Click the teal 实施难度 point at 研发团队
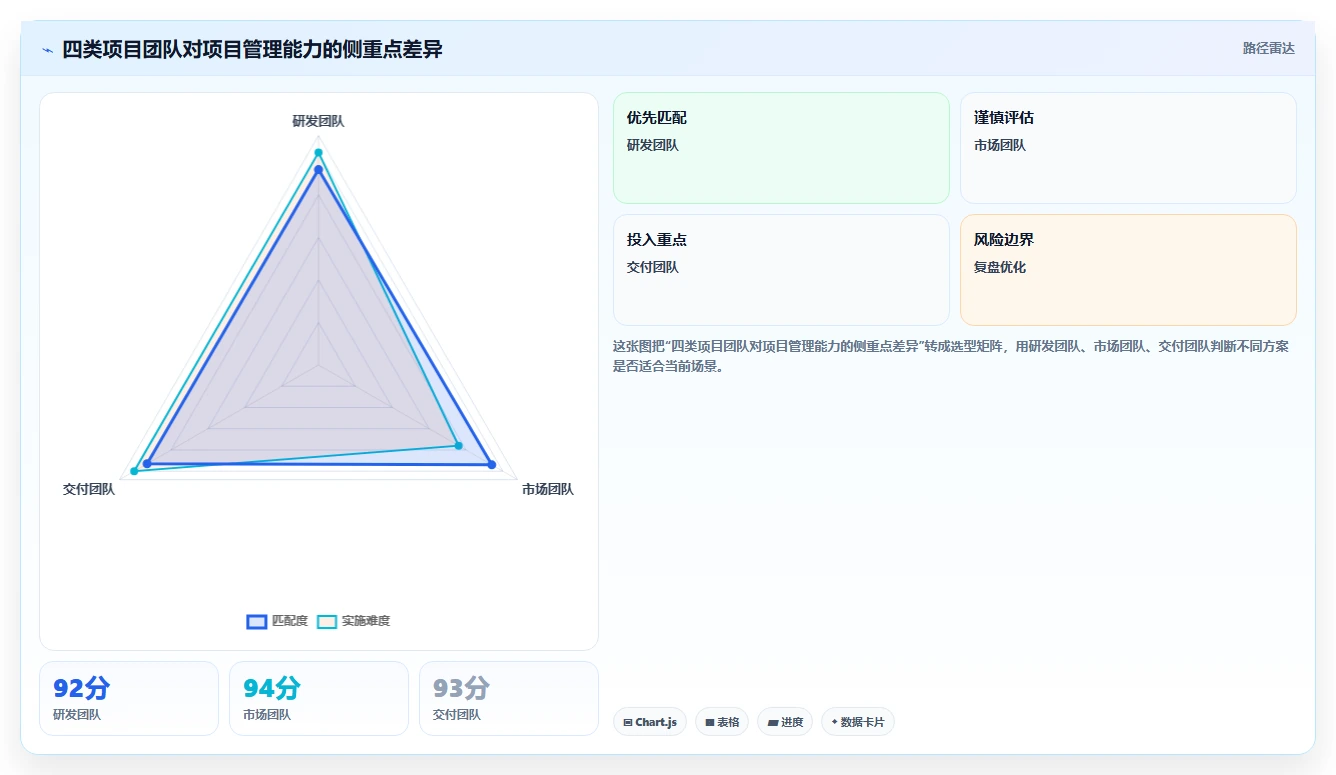Viewport: 1336px width, 775px height. click(319, 153)
